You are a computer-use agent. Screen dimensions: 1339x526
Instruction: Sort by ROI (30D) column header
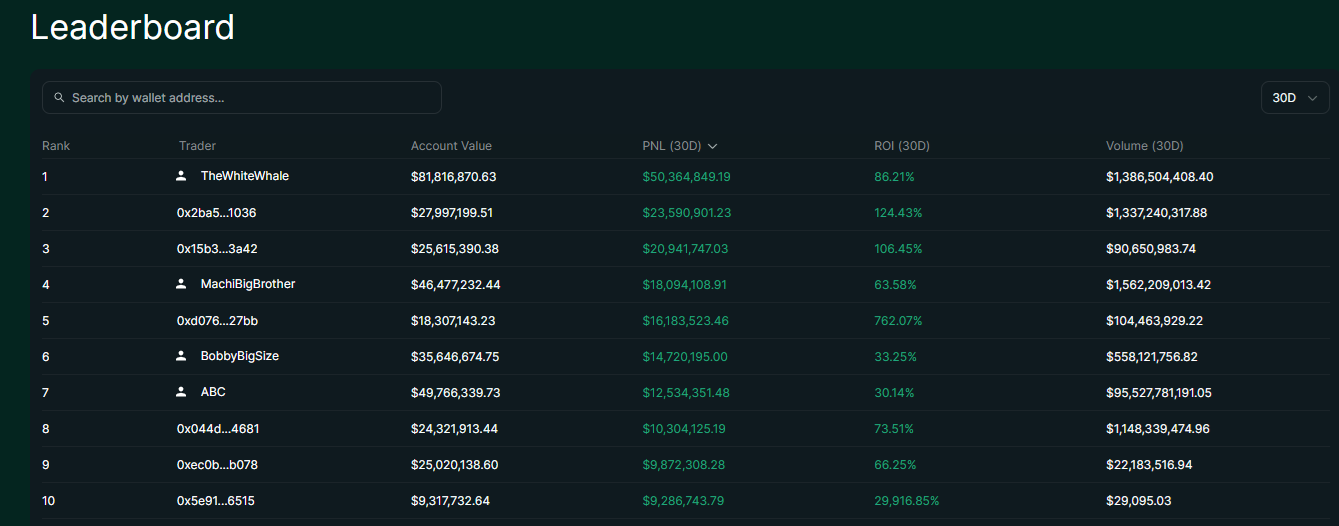[x=901, y=146]
